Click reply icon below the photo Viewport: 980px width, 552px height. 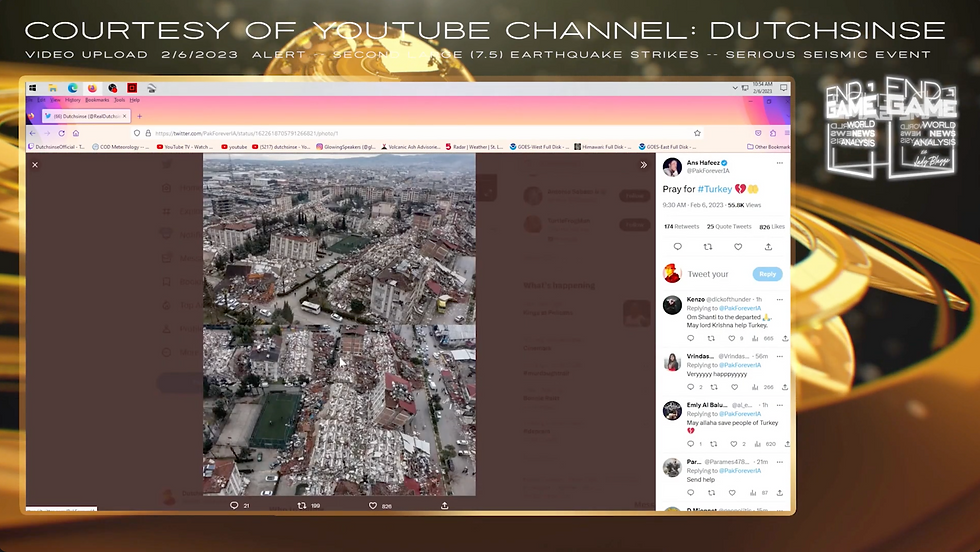[234, 505]
